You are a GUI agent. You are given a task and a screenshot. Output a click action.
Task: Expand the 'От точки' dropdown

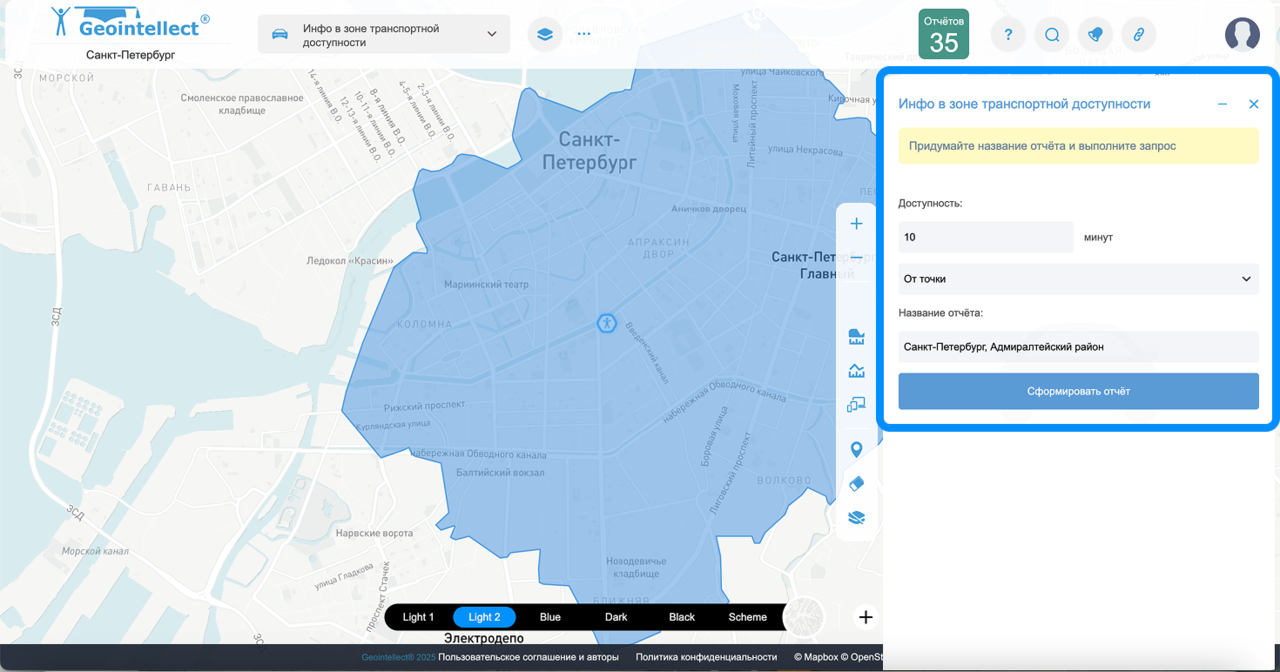pos(1078,279)
